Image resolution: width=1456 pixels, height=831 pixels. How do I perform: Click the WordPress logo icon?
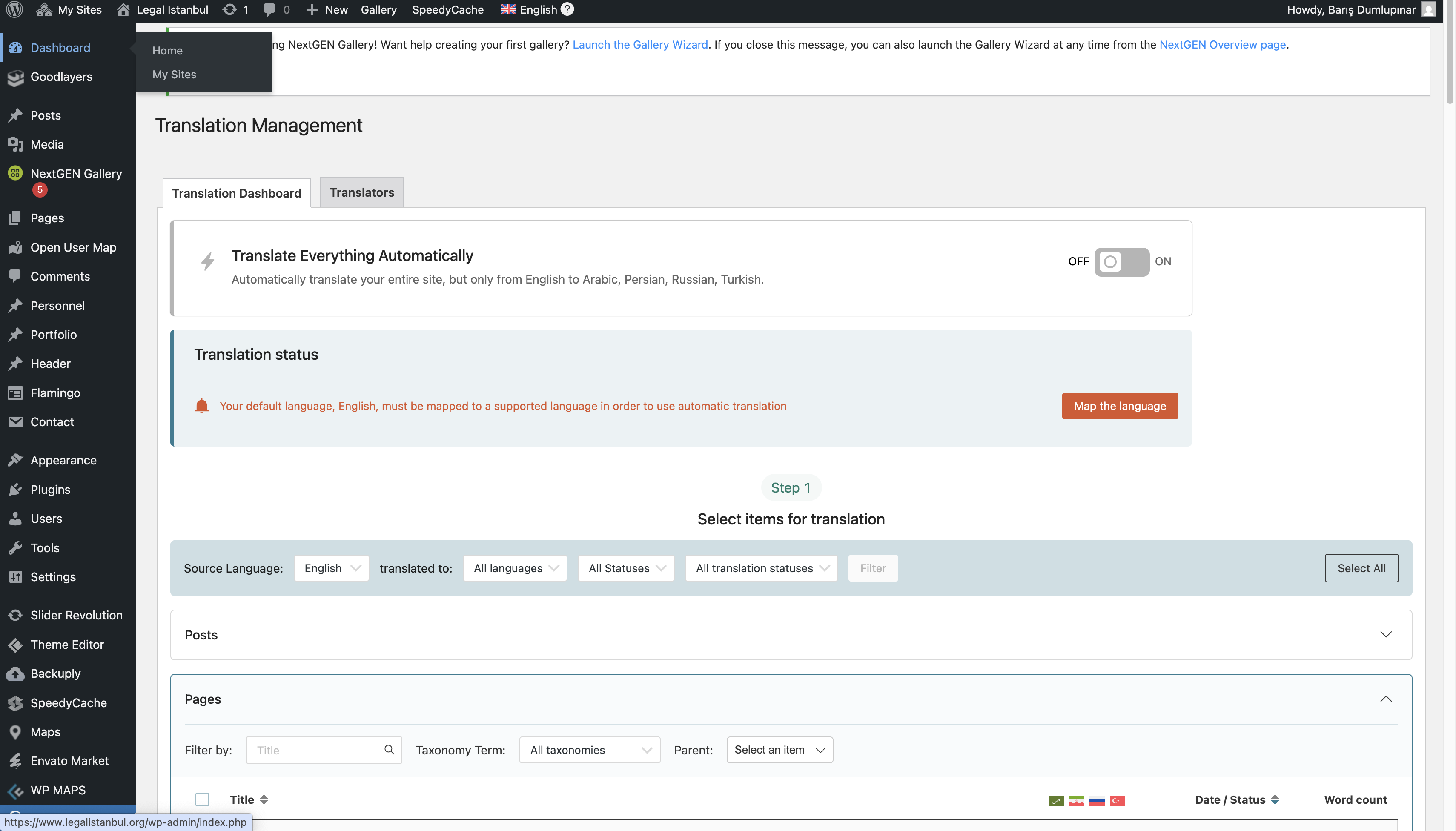pos(14,10)
